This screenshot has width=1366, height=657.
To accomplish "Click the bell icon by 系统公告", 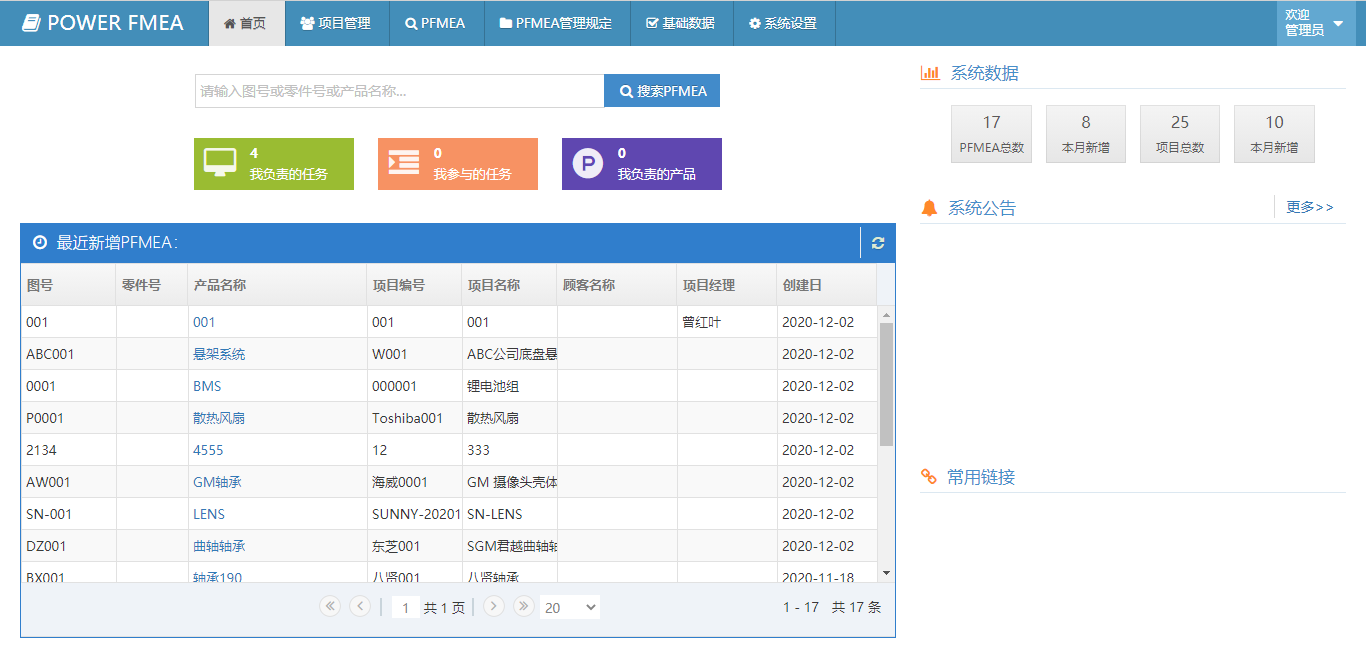I will click(x=930, y=208).
